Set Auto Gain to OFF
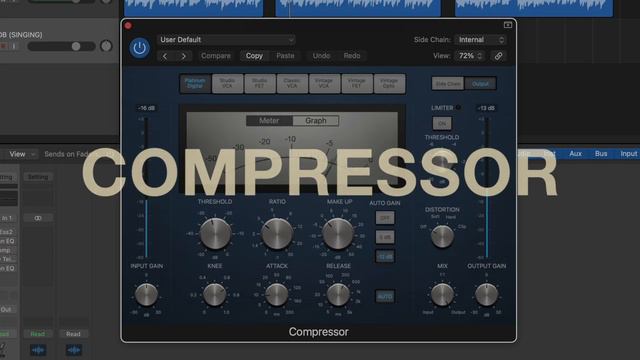 click(385, 218)
